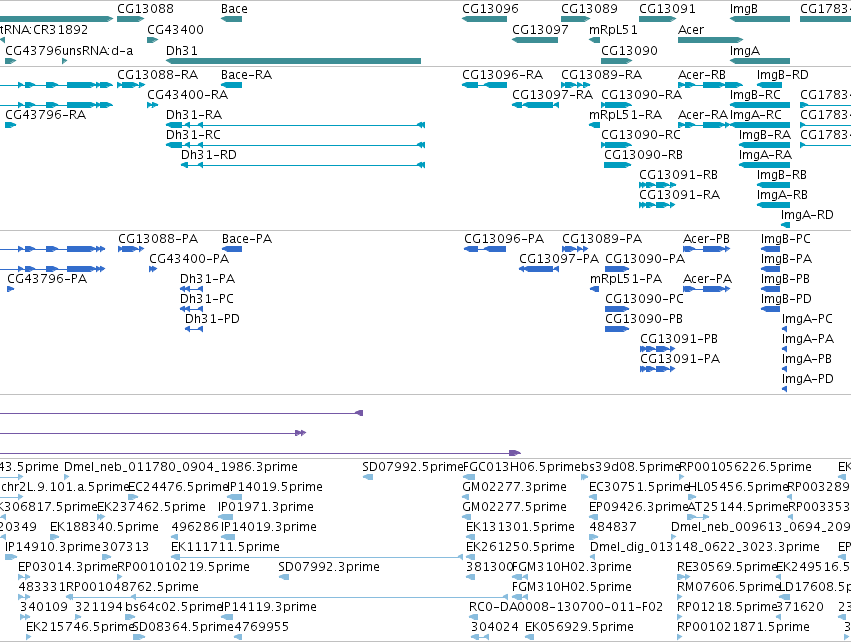851x642 pixels.
Task: Select the 'CG43796-PA' protein label
Action: pyautogui.click(x=47, y=279)
